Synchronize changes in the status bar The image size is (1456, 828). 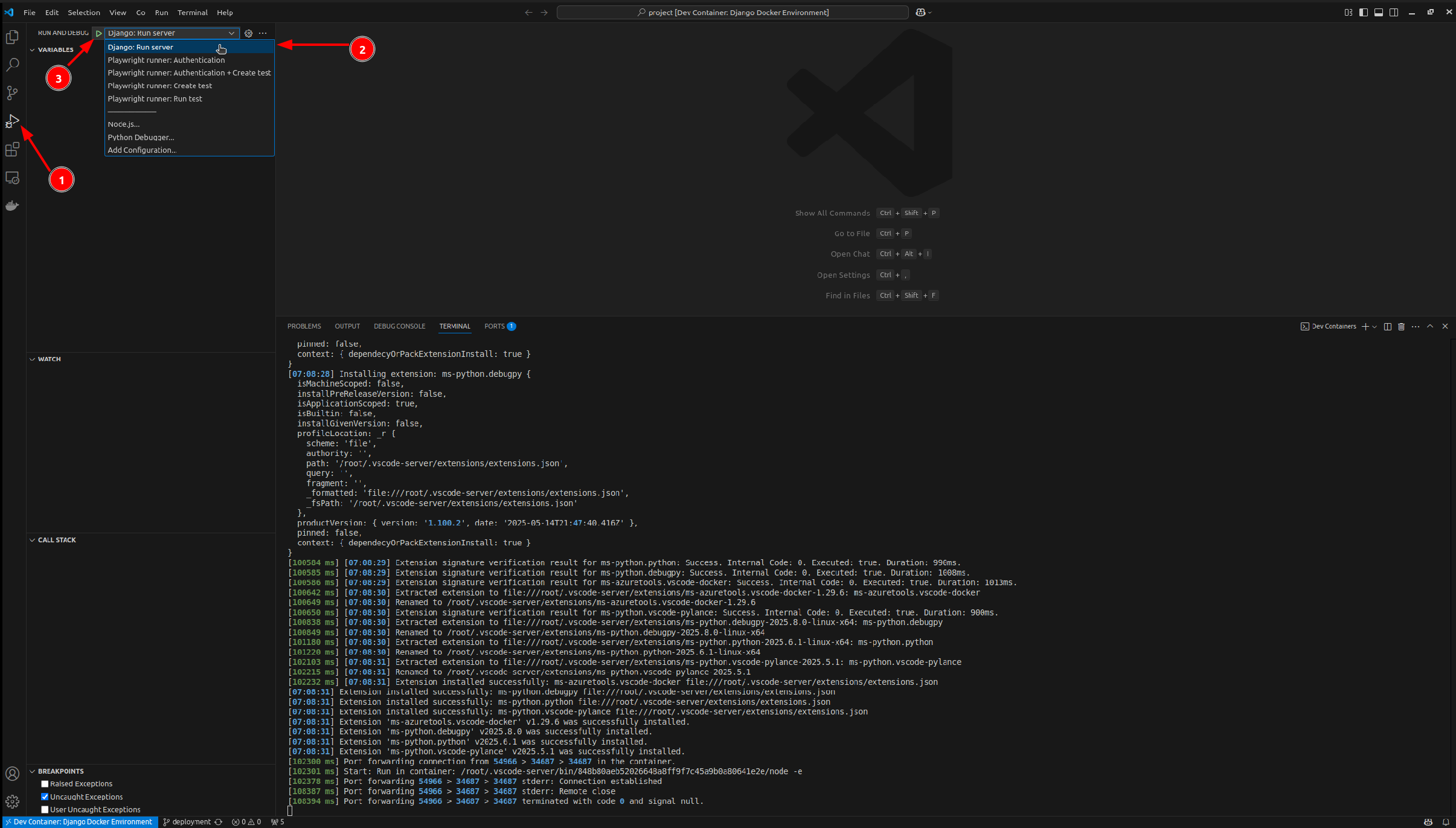[x=219, y=822]
